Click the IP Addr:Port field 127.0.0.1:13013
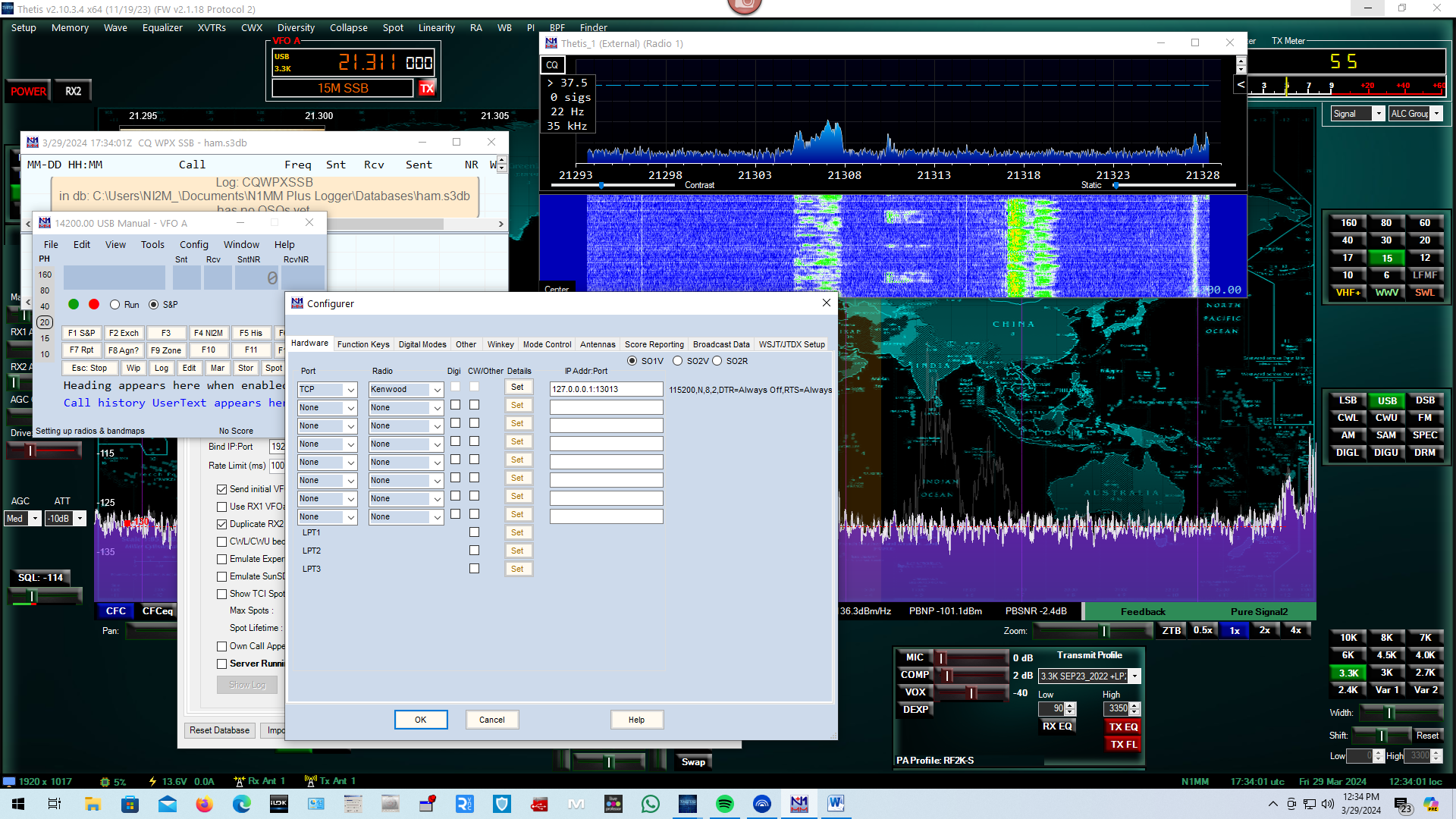The height and width of the screenshot is (819, 1456). (607, 390)
